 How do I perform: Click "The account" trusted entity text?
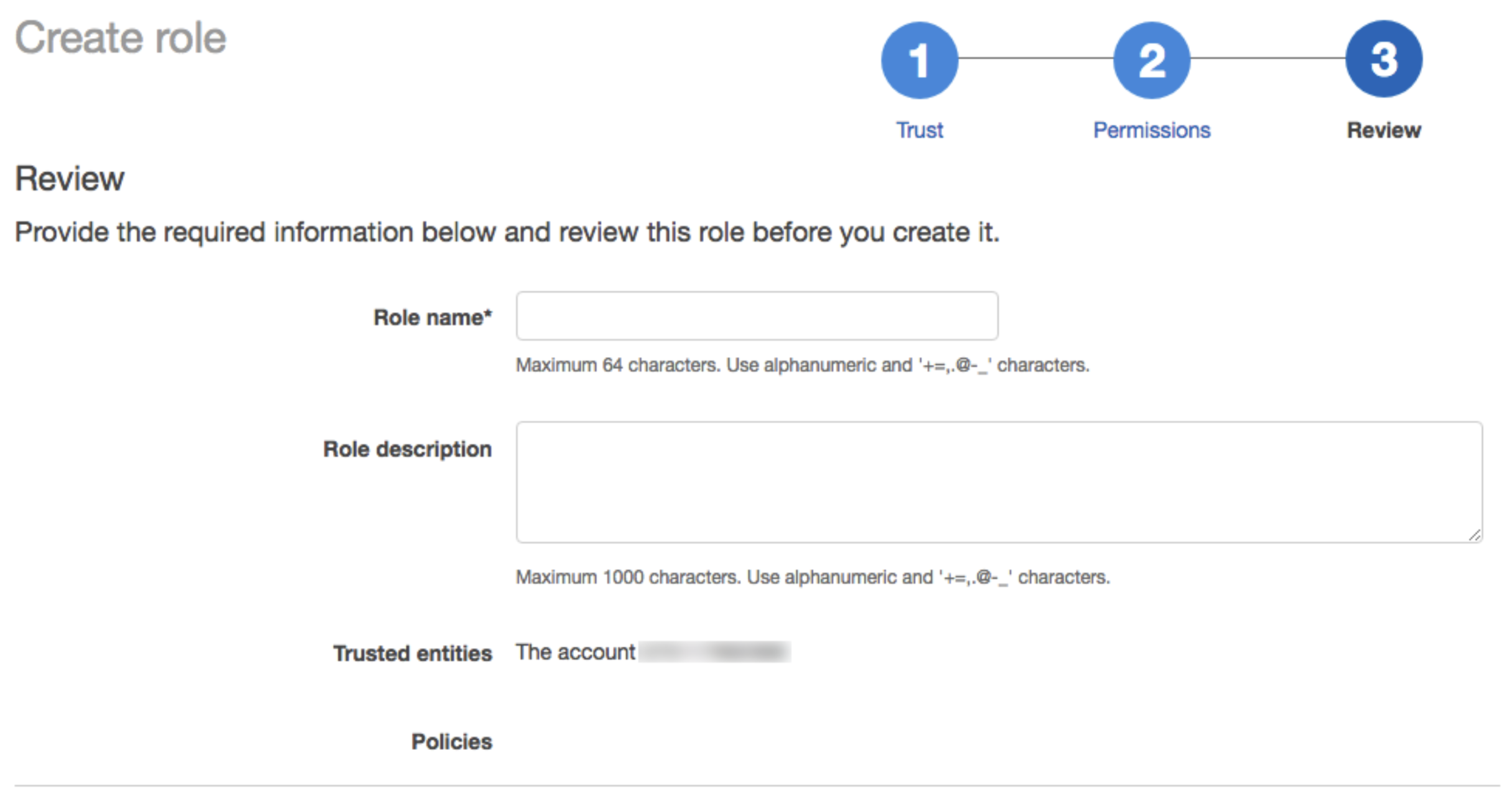(x=575, y=652)
